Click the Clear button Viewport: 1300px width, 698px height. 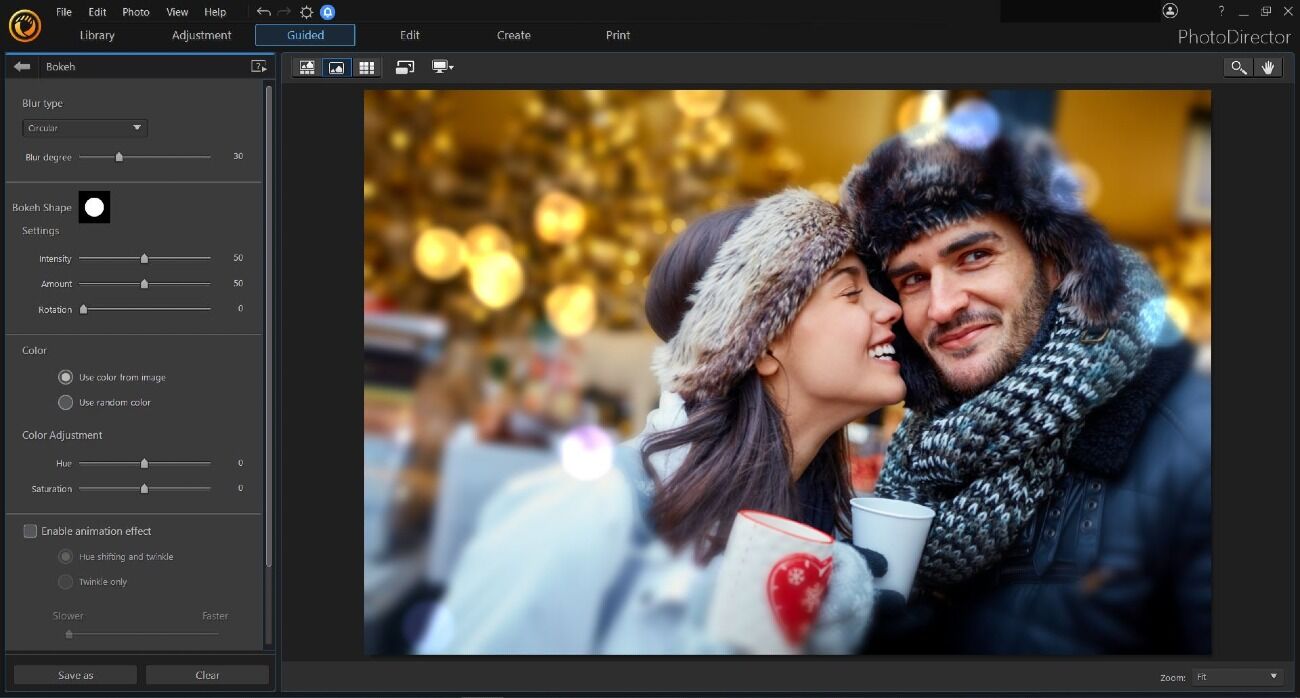pyautogui.click(x=207, y=674)
